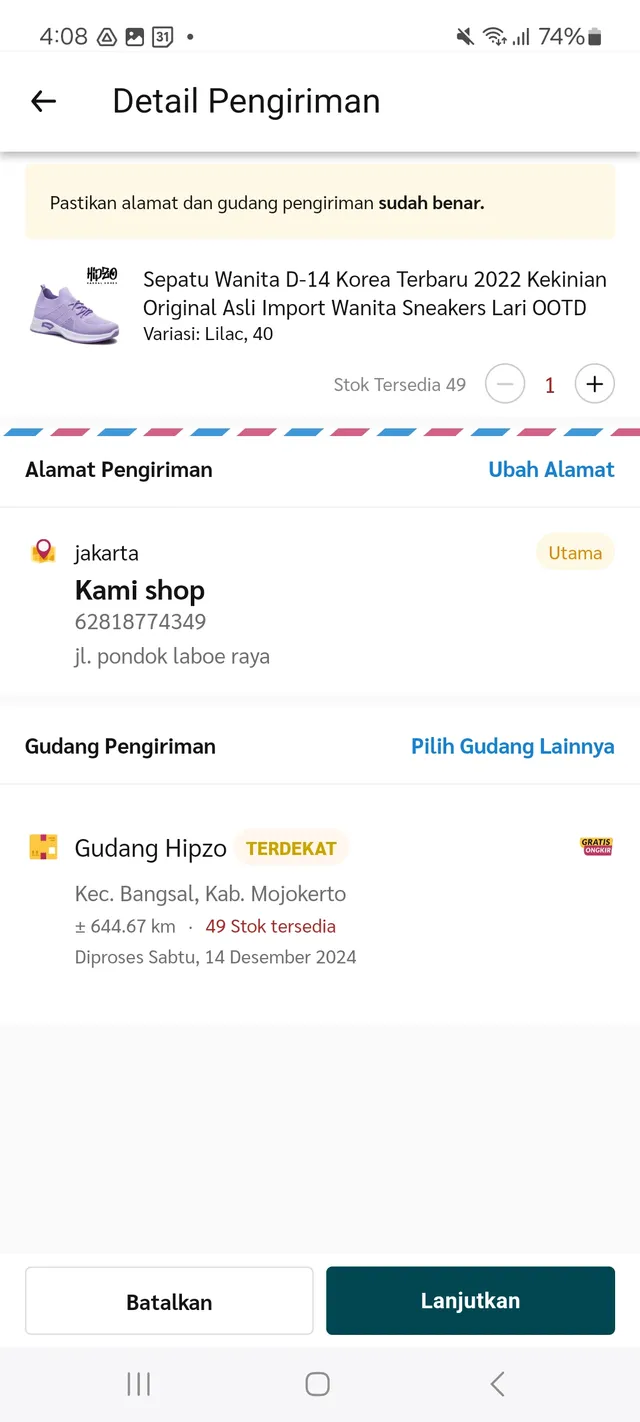Open Android recent apps button
The width and height of the screenshot is (640, 1422).
click(139, 1384)
